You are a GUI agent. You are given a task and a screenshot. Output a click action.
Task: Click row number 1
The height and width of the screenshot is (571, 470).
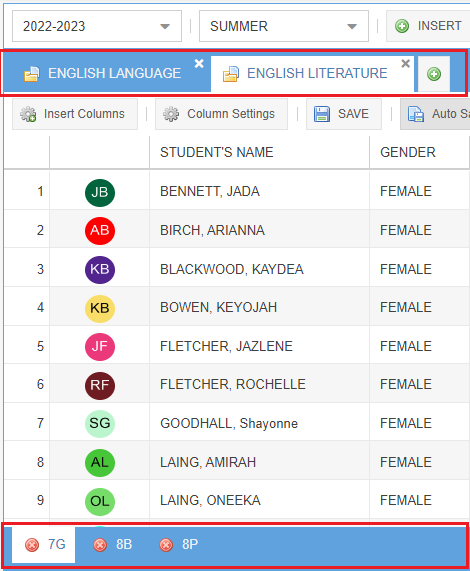click(x=40, y=192)
